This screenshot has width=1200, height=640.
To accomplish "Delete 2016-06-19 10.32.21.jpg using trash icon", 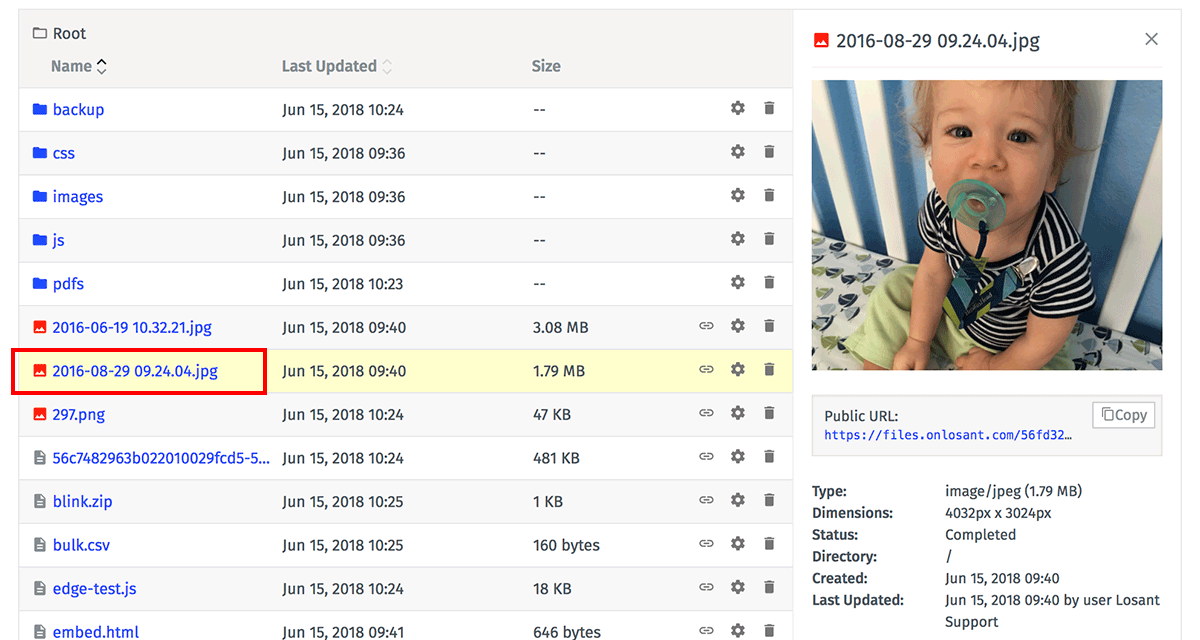I will tap(769, 326).
